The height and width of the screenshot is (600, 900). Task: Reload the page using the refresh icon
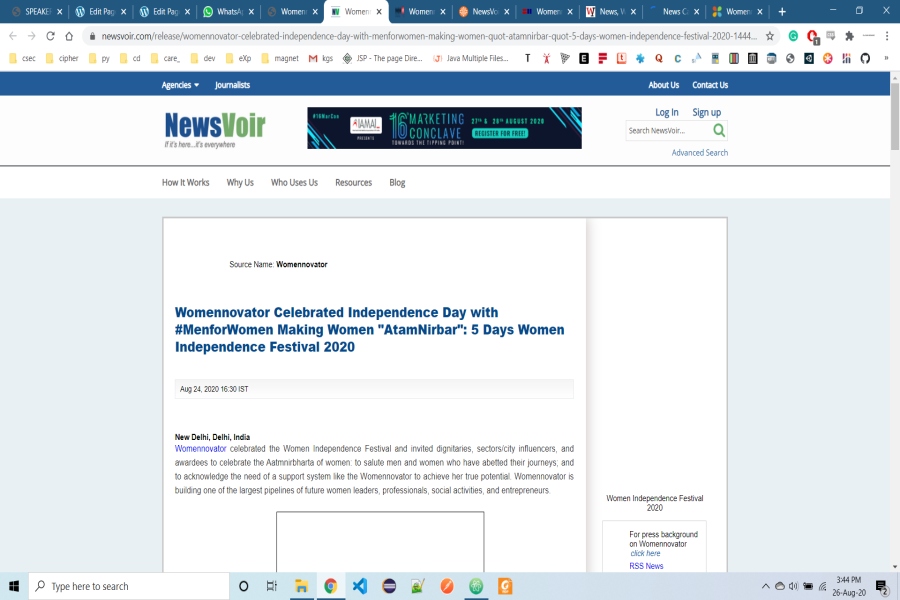(50, 36)
